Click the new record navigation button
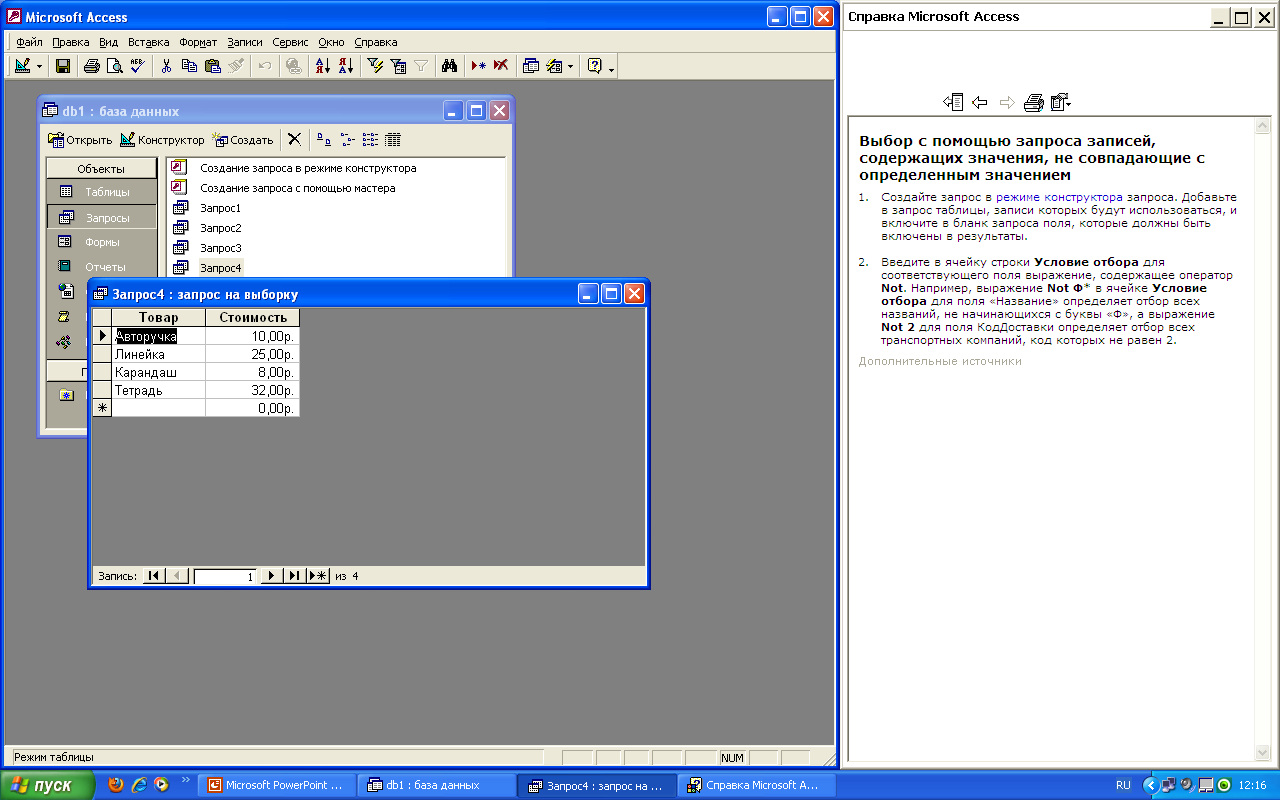This screenshot has width=1280, height=800. coord(318,576)
